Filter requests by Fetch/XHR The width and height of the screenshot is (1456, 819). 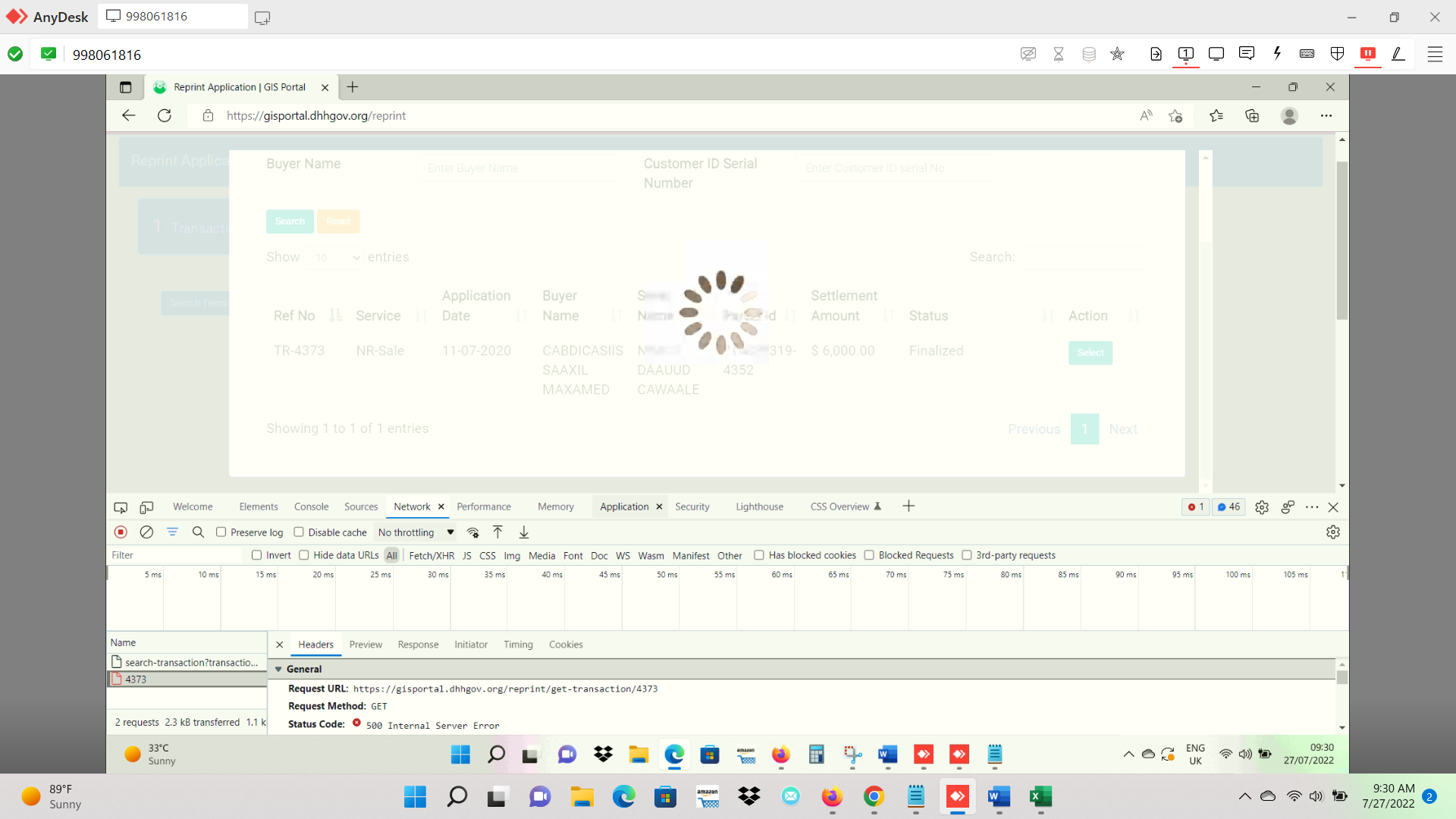pos(431,555)
